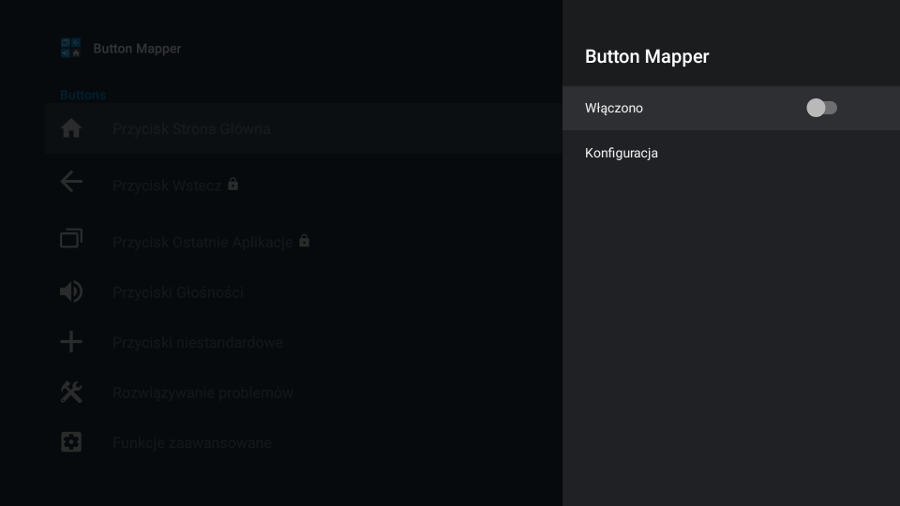Click the home icon for Strona Główna

(71, 129)
